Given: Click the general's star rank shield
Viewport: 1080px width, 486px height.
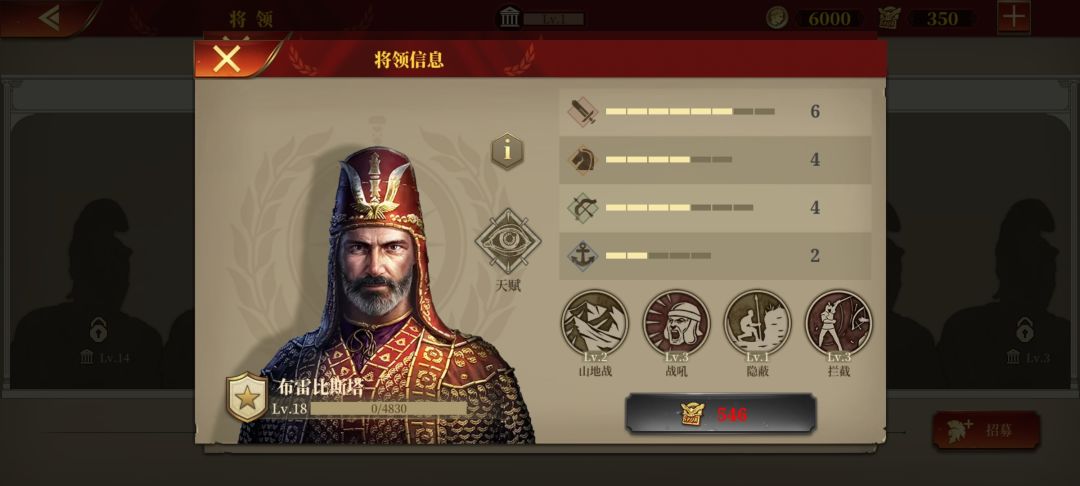Looking at the screenshot, I should coord(247,397).
